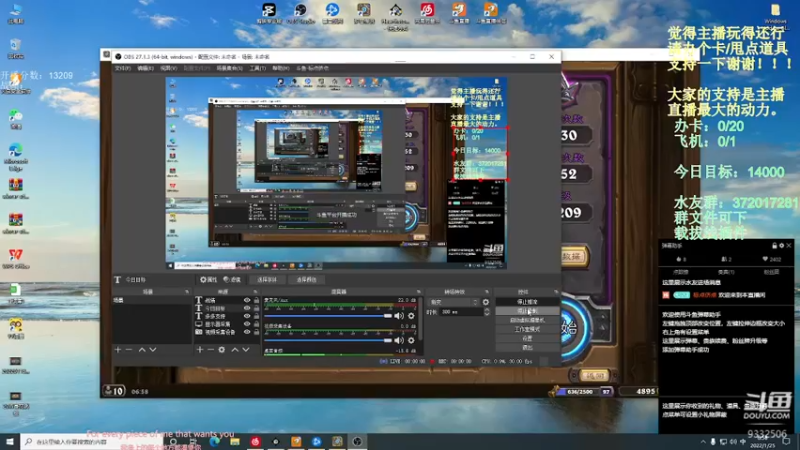Open the Windows Start menu

tap(10, 441)
